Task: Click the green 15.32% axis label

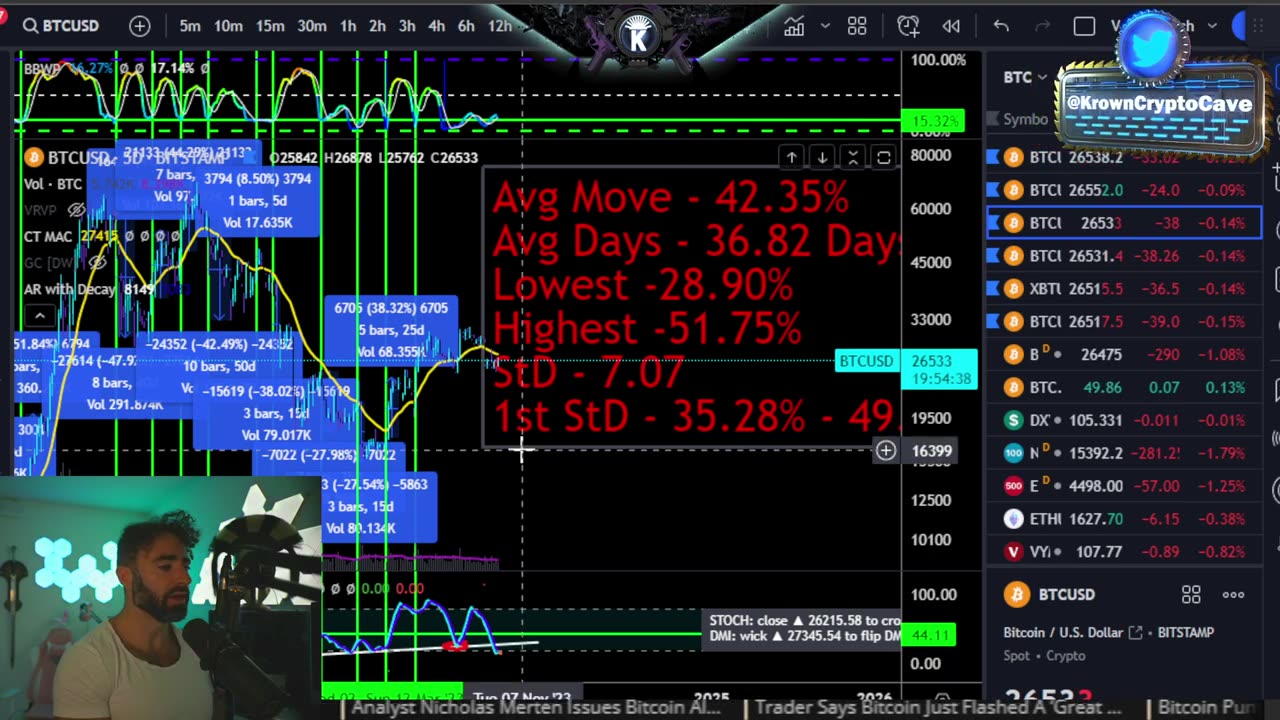Action: pyautogui.click(x=933, y=121)
